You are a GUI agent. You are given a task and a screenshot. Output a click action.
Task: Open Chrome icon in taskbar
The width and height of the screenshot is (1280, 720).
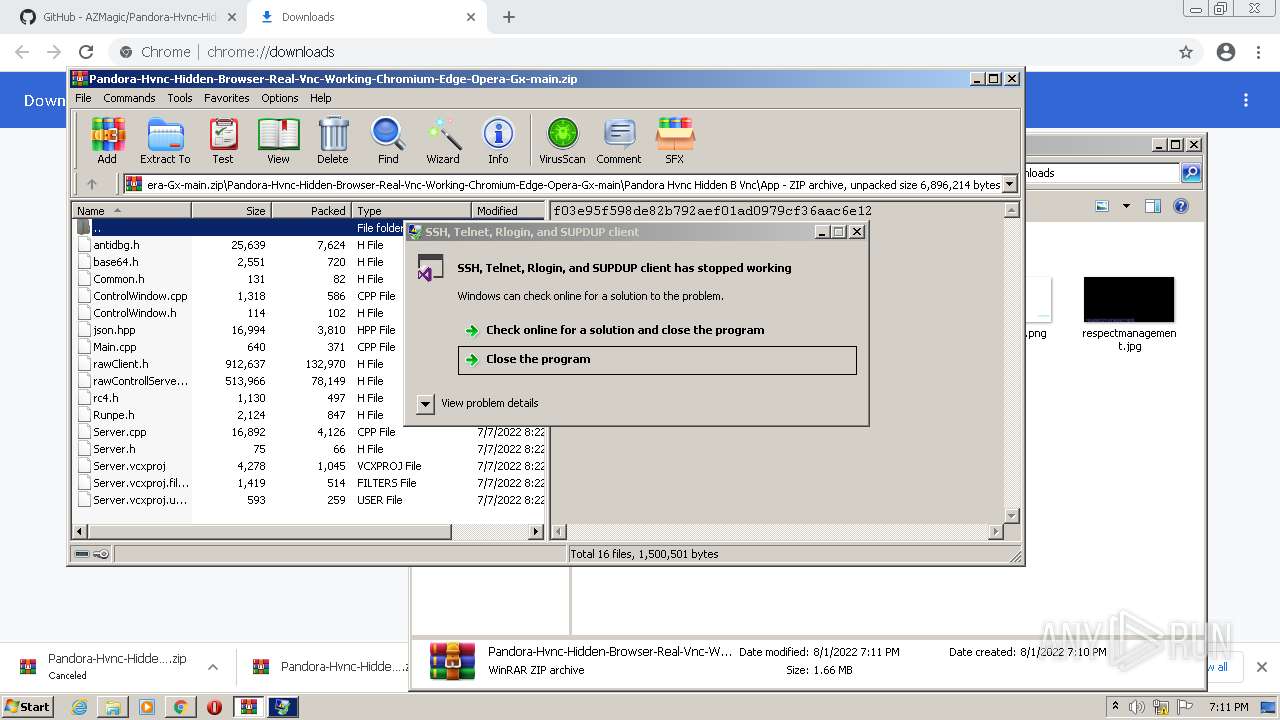coord(180,707)
